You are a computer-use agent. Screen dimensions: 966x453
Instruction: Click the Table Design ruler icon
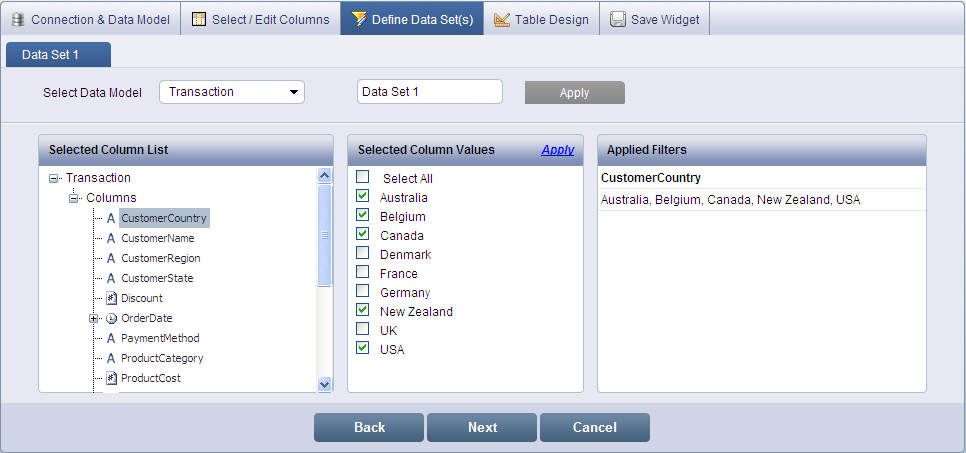[502, 19]
